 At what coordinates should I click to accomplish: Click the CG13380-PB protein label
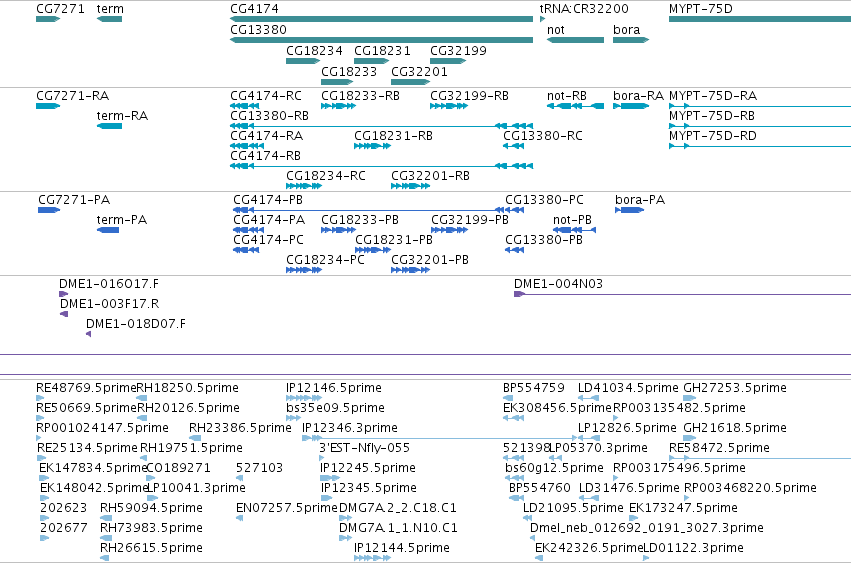coord(544,240)
